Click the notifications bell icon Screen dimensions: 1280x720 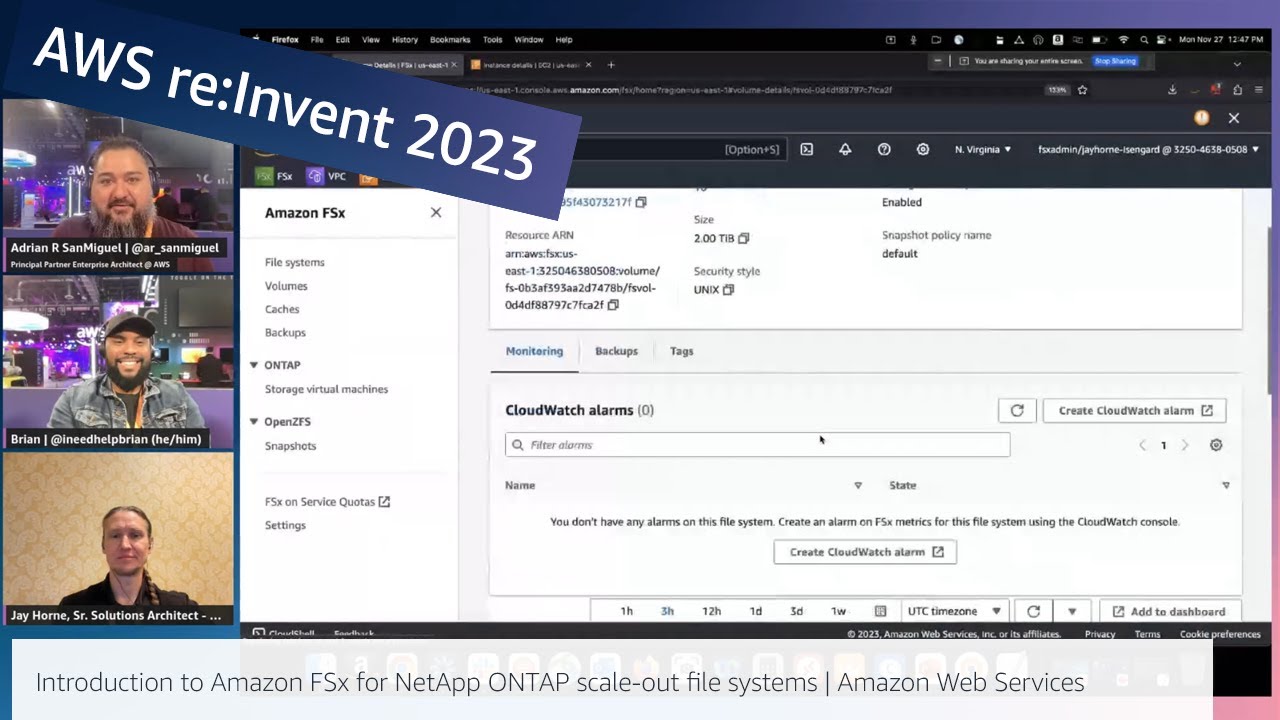point(845,149)
